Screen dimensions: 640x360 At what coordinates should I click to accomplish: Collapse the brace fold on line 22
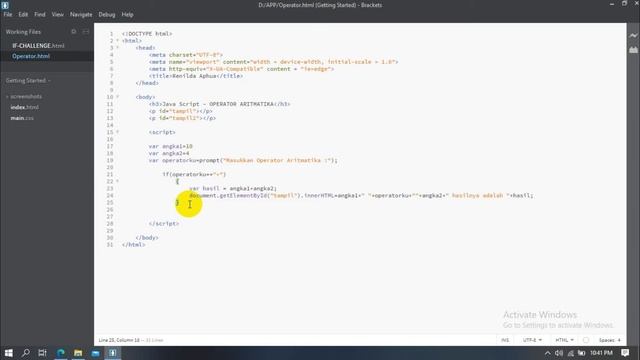coord(118,181)
